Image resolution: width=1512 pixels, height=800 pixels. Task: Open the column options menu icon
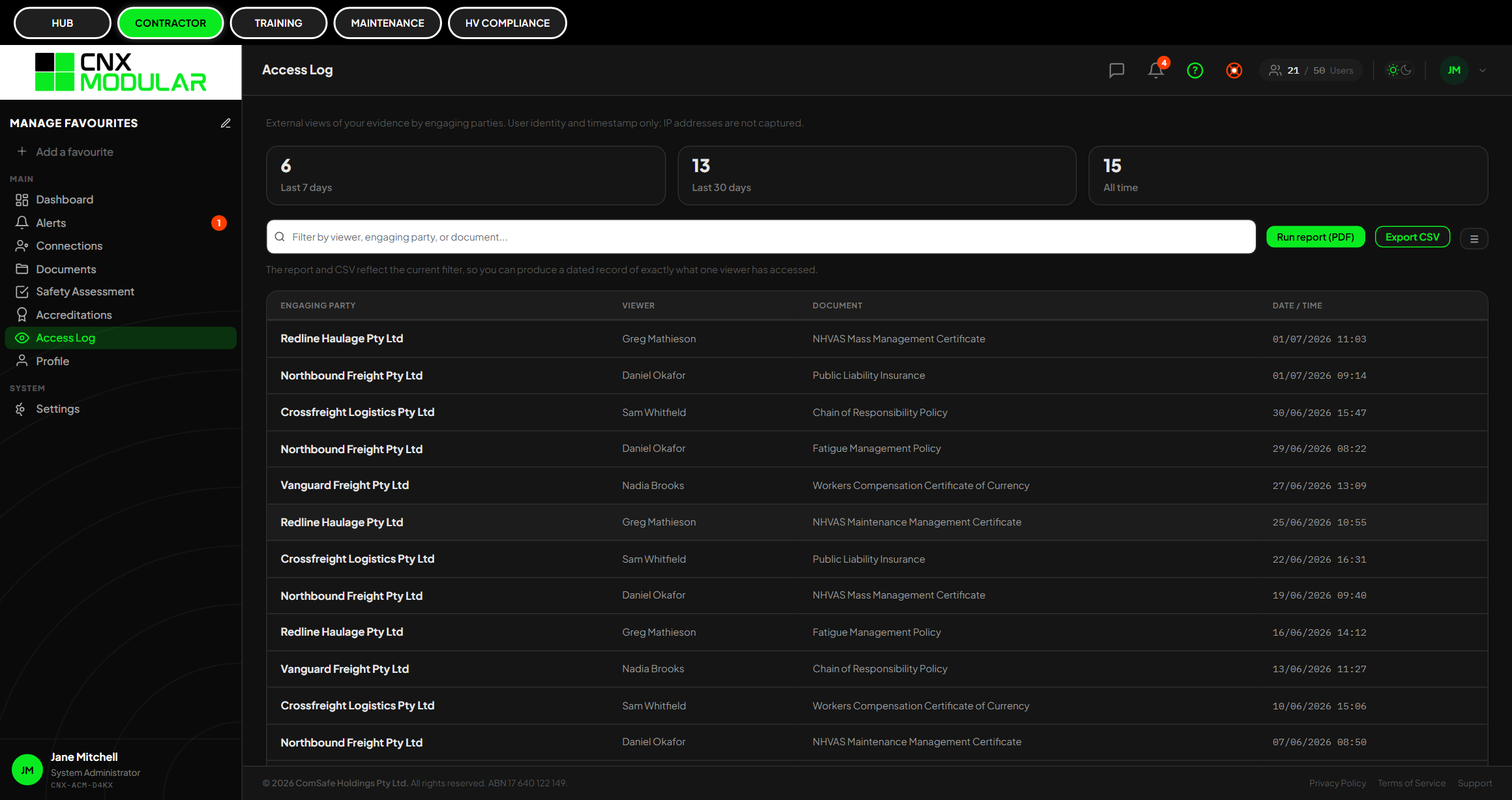click(1474, 239)
